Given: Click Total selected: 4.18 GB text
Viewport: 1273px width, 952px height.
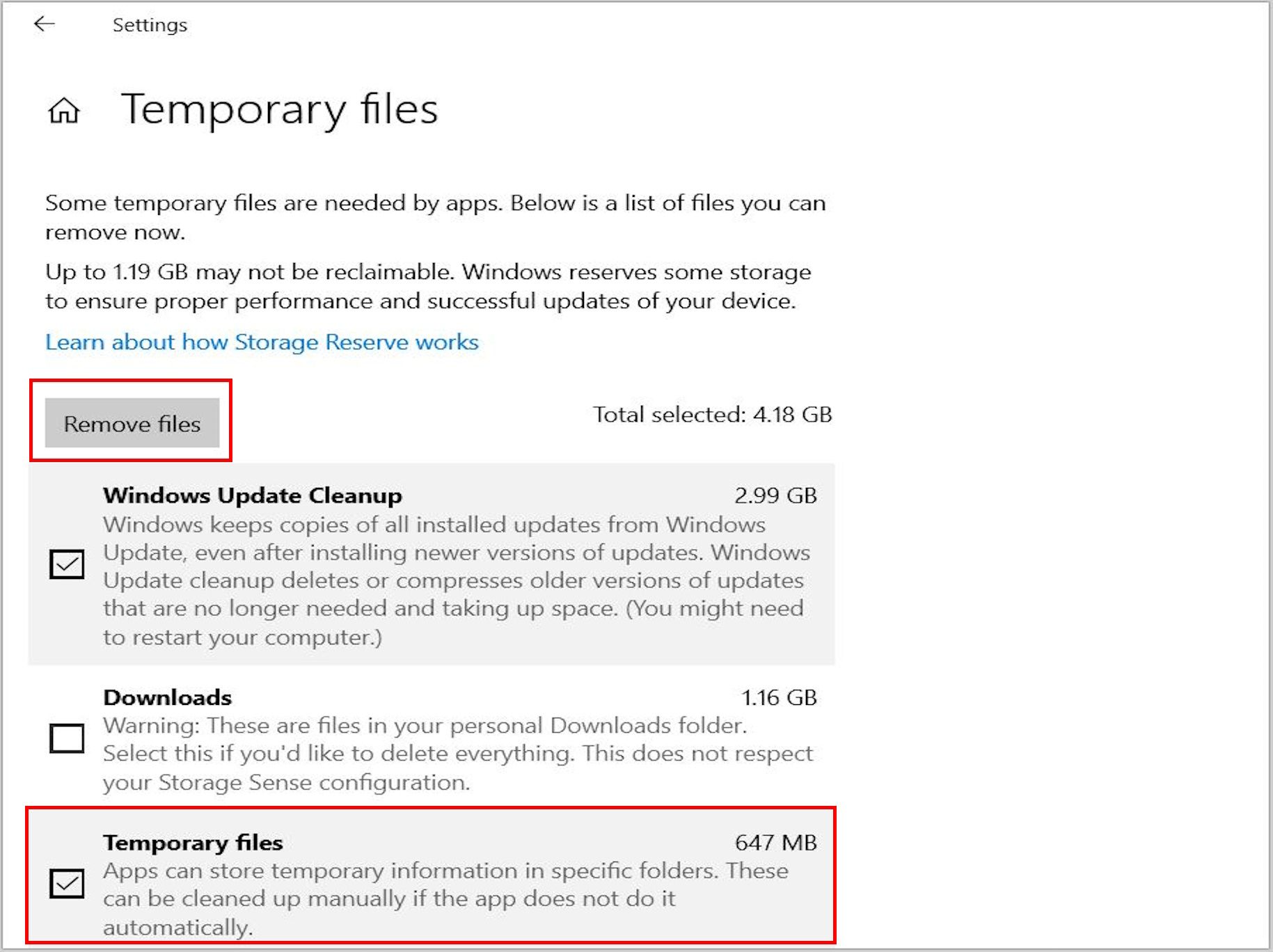Looking at the screenshot, I should 712,415.
